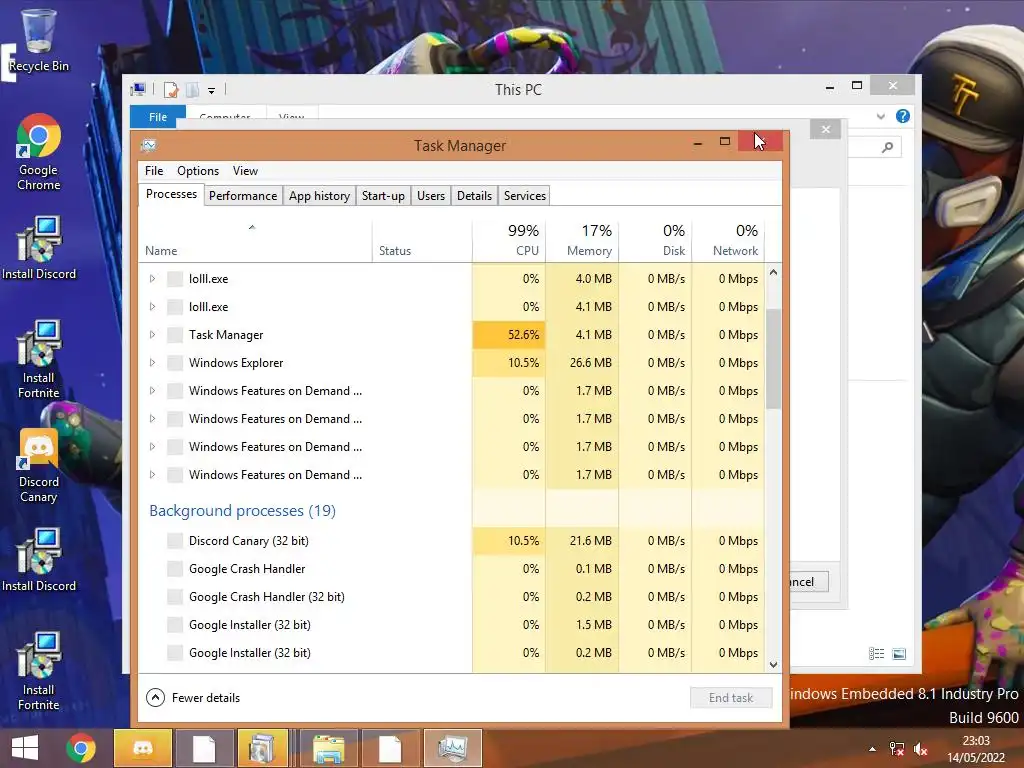This screenshot has height=768, width=1024.
Task: Open Chrome from the taskbar
Action: (81, 748)
